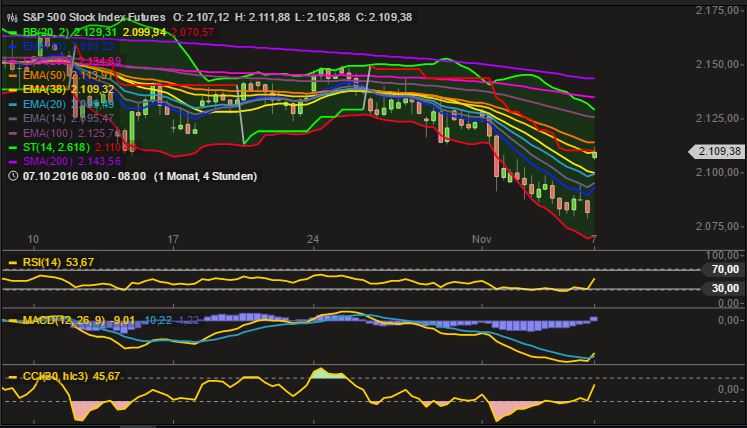Click the date range 07.10.2016 08:00 - 08:00
This screenshot has width=747, height=428.
(84, 176)
